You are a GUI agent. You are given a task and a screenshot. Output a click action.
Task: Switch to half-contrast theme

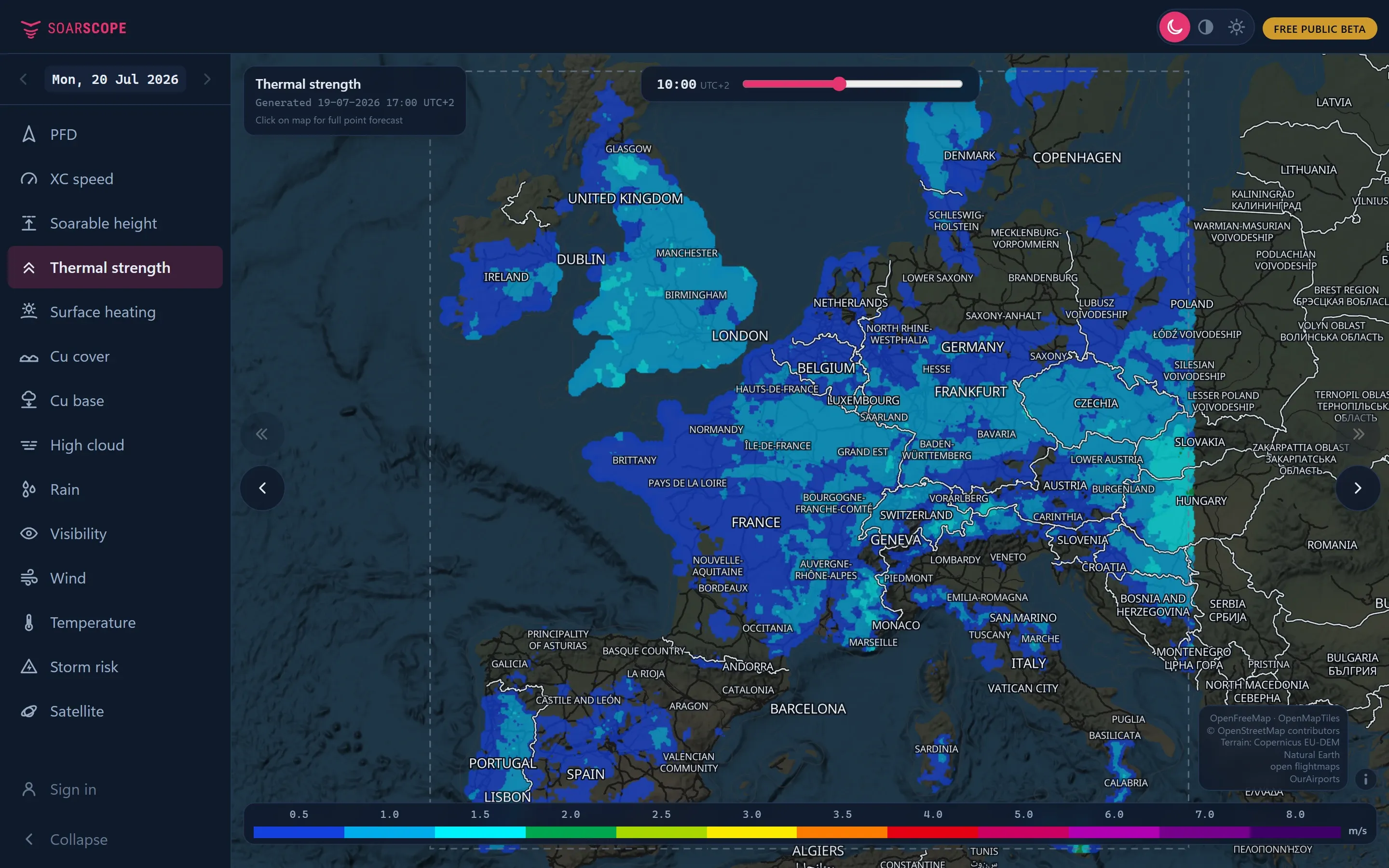[x=1205, y=27]
